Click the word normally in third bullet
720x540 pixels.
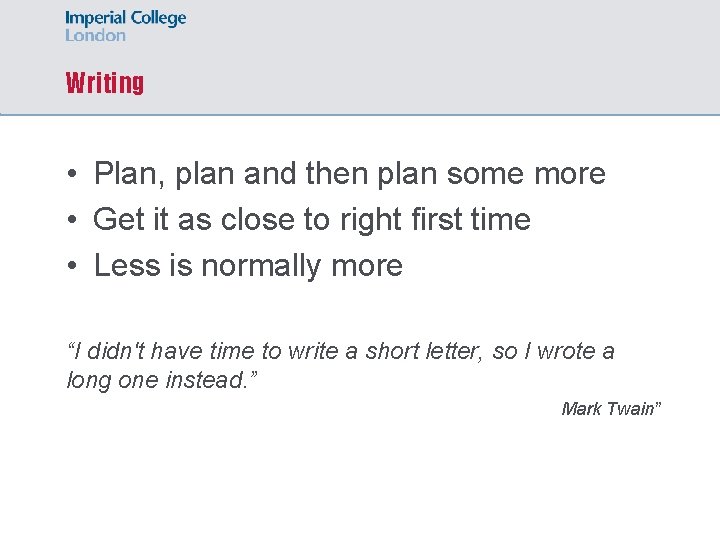(265, 266)
